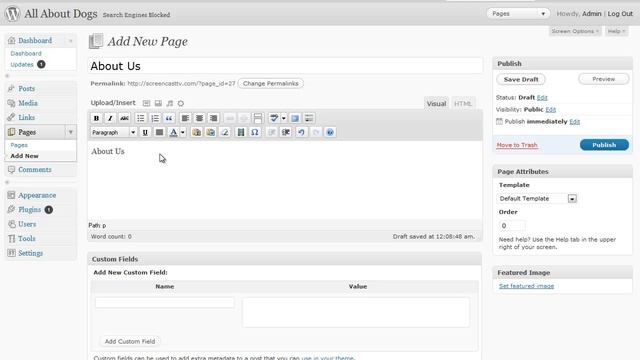Viewport: 640px width, 360px height.
Task: Click the Add Audio upload icon
Action: pyautogui.click(x=169, y=103)
